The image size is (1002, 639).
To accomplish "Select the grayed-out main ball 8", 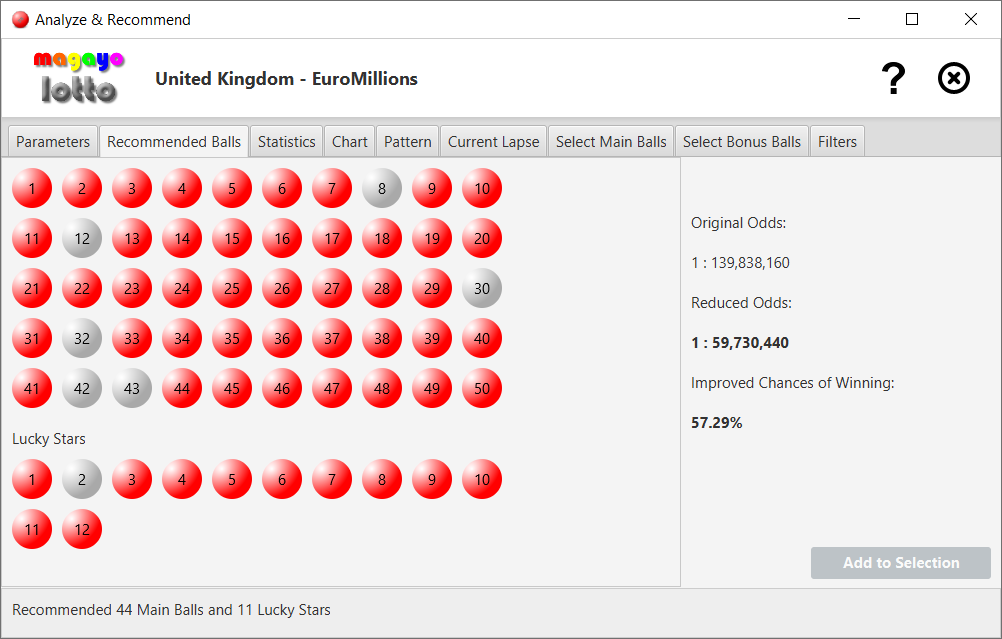I will [x=381, y=188].
